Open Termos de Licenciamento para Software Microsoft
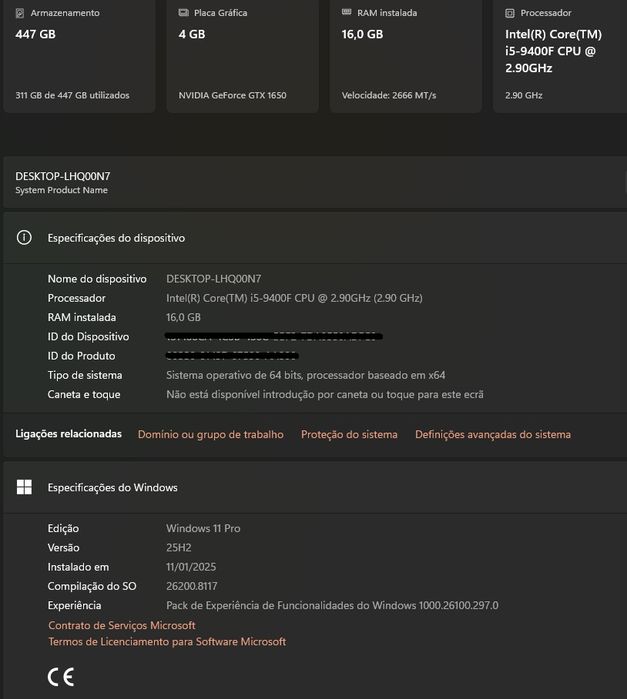The image size is (627, 699). click(167, 641)
